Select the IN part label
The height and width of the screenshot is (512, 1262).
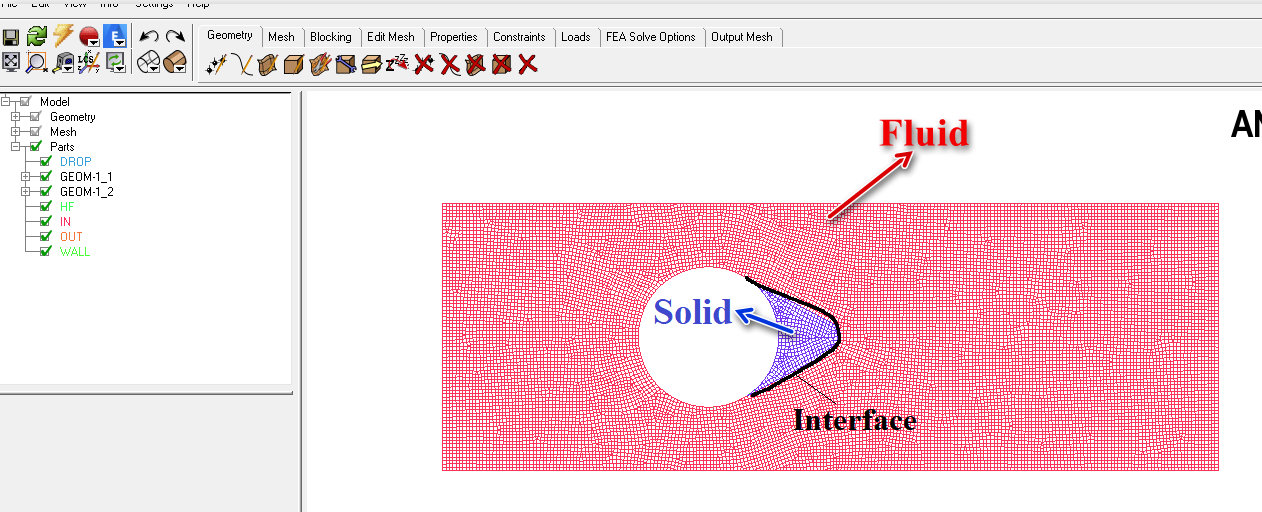tap(65, 222)
